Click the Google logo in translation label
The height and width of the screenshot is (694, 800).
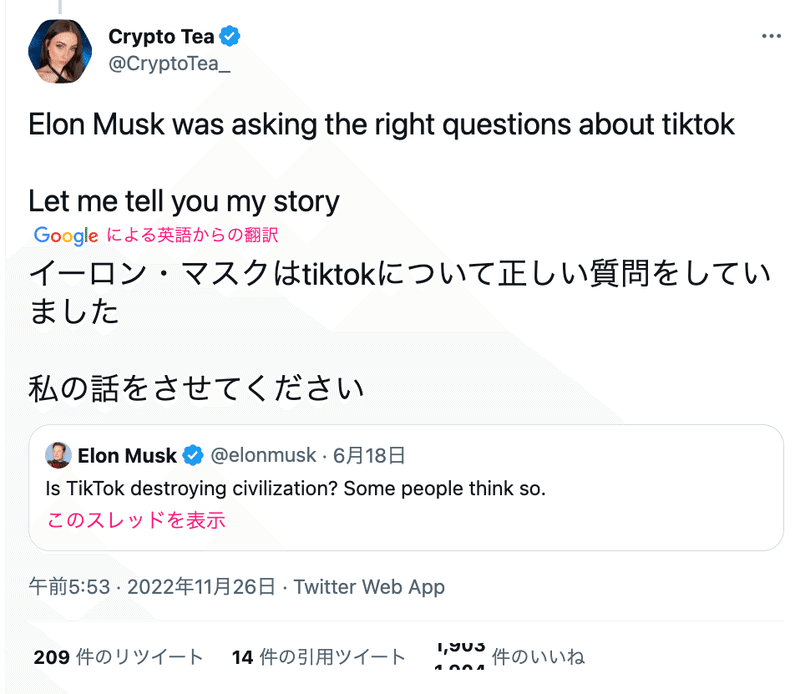(x=66, y=235)
